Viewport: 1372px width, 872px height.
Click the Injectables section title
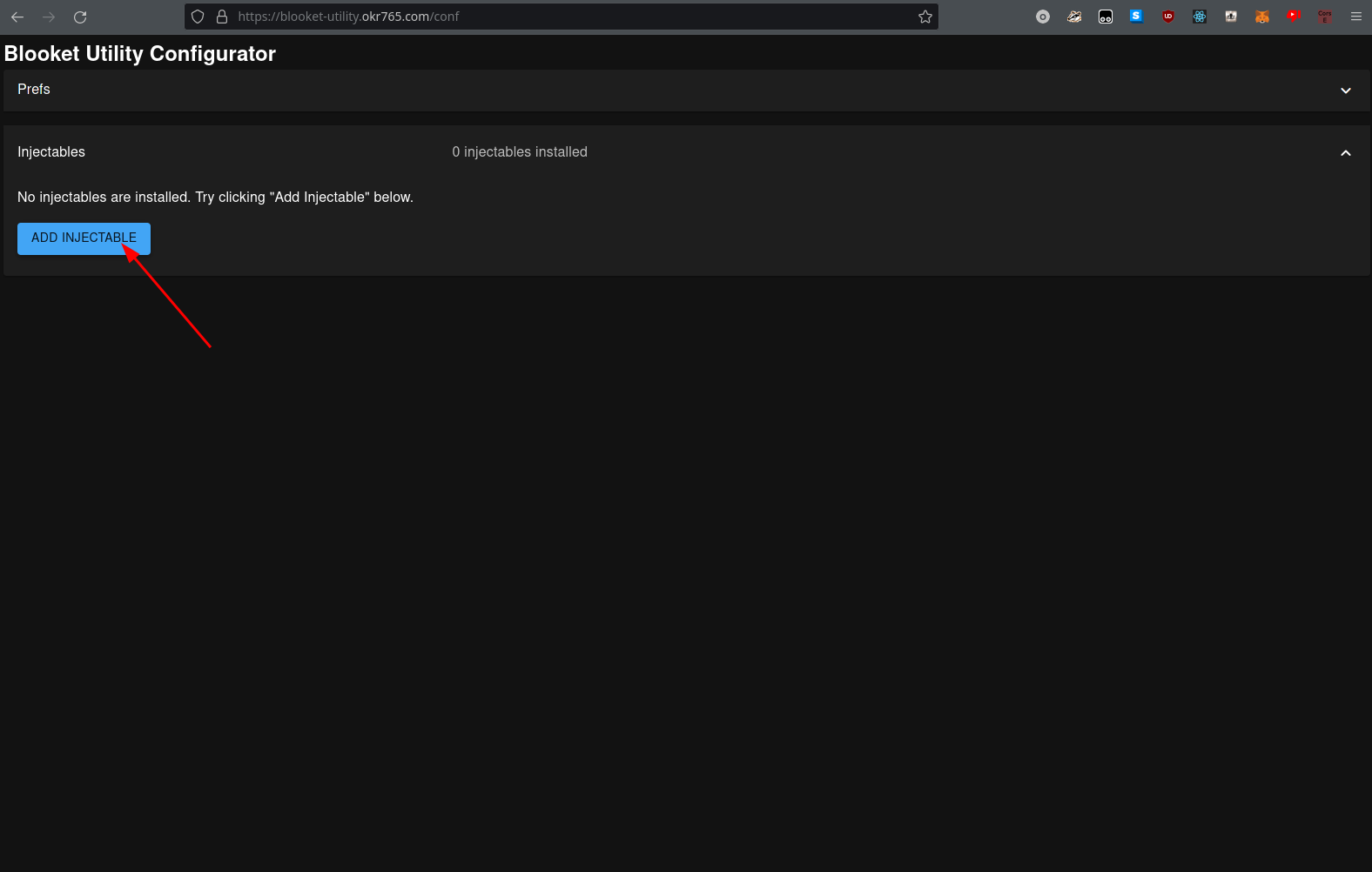click(51, 152)
